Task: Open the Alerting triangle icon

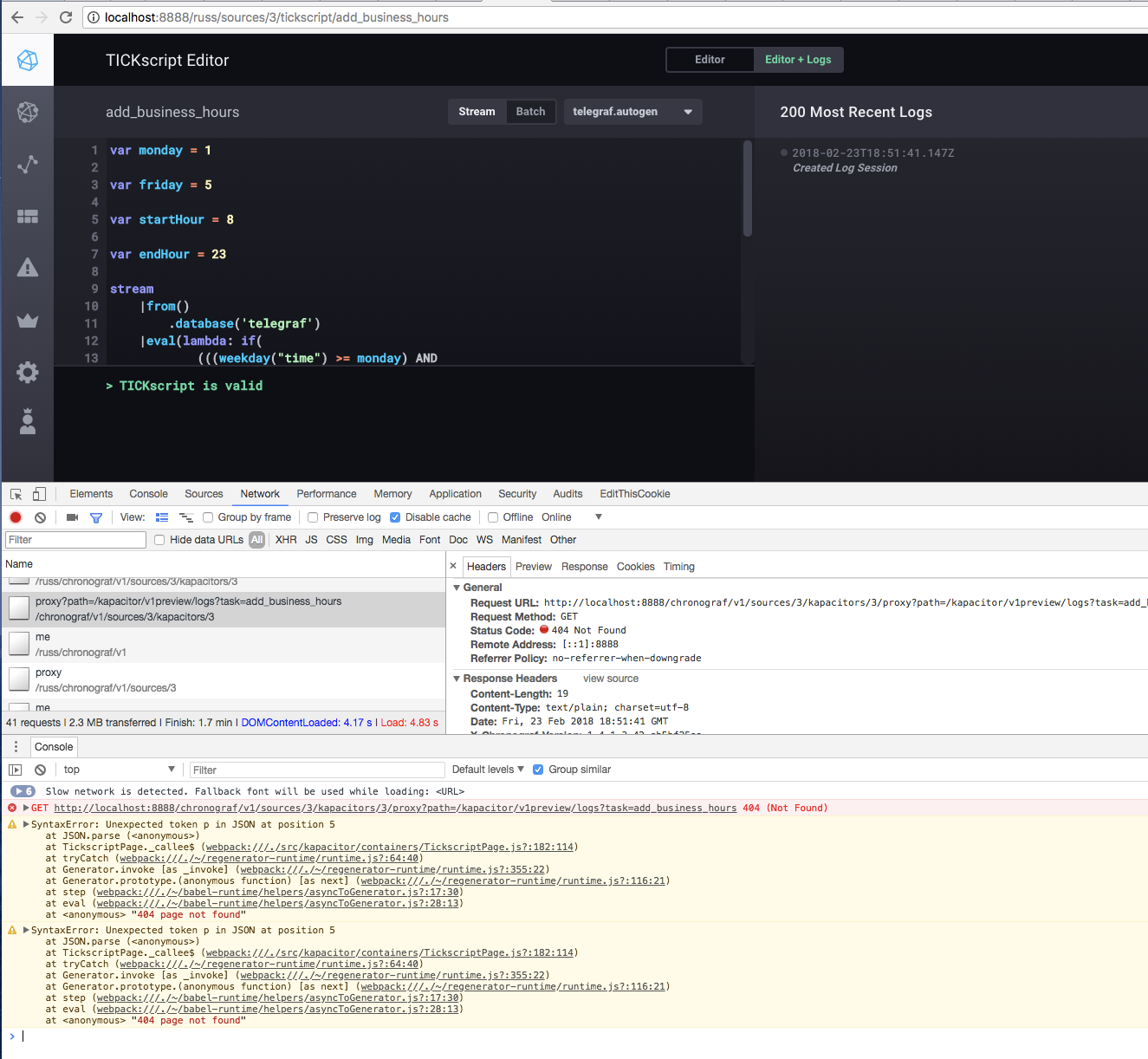Action: point(28,268)
